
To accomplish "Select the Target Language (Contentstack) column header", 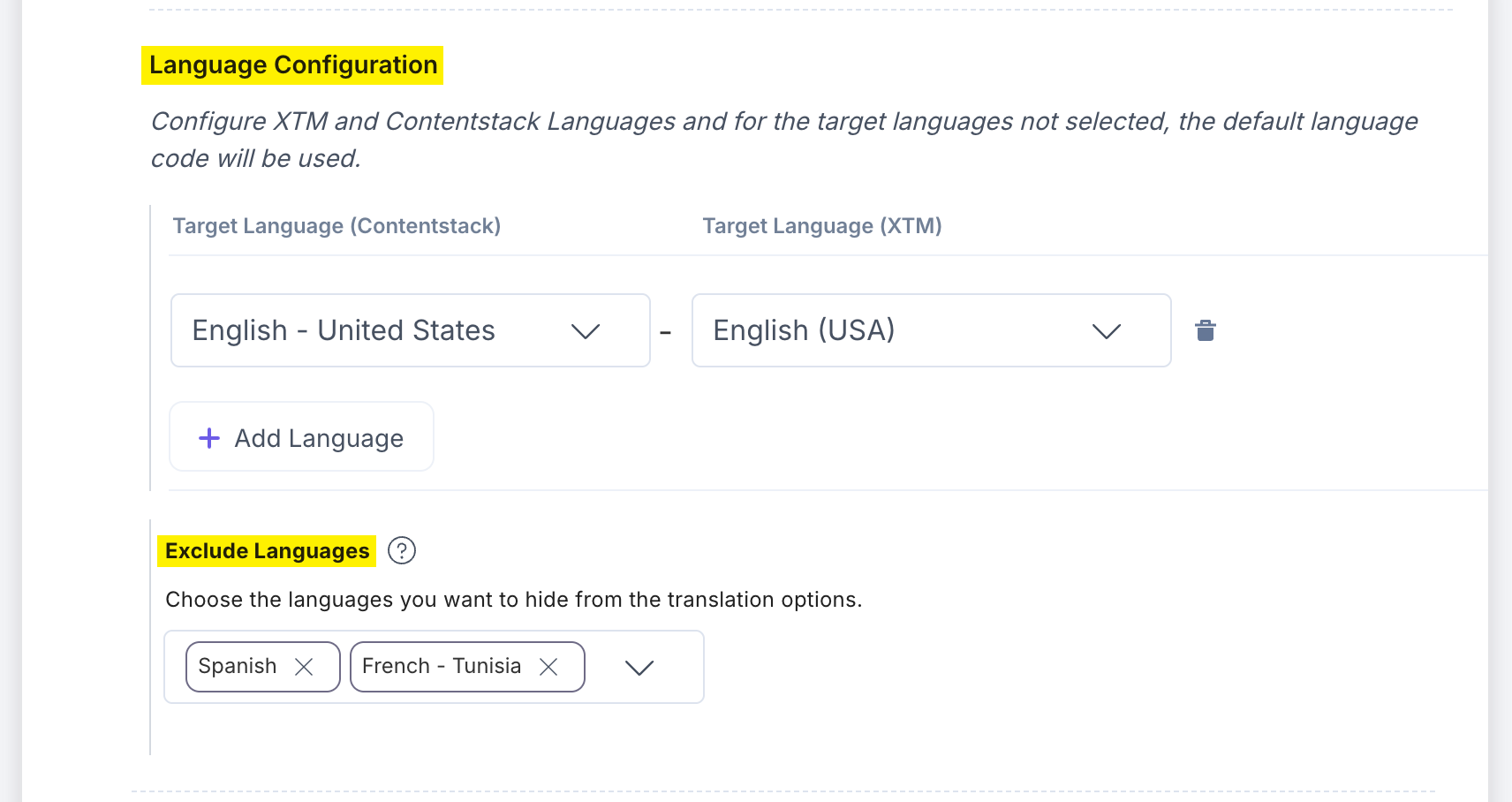I will click(x=336, y=226).
